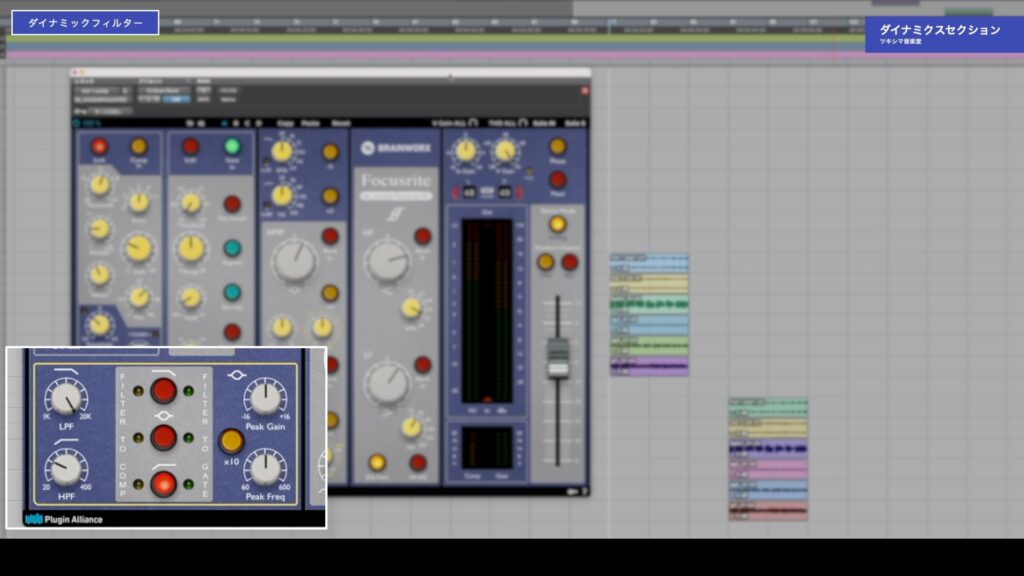Screen dimensions: 1024x576
Task: Select the dark blue waveform clip in lower clip group
Action: pos(768,449)
